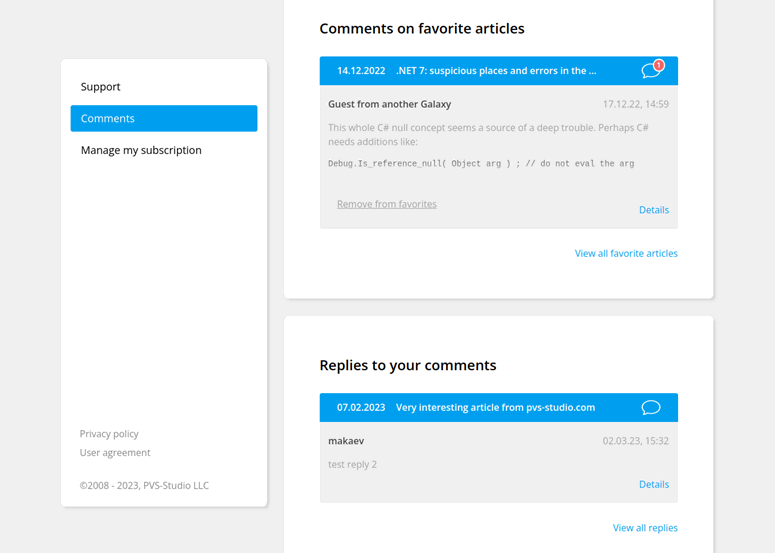Click Remove from favorites
This screenshot has height=553, width=775.
386,204
